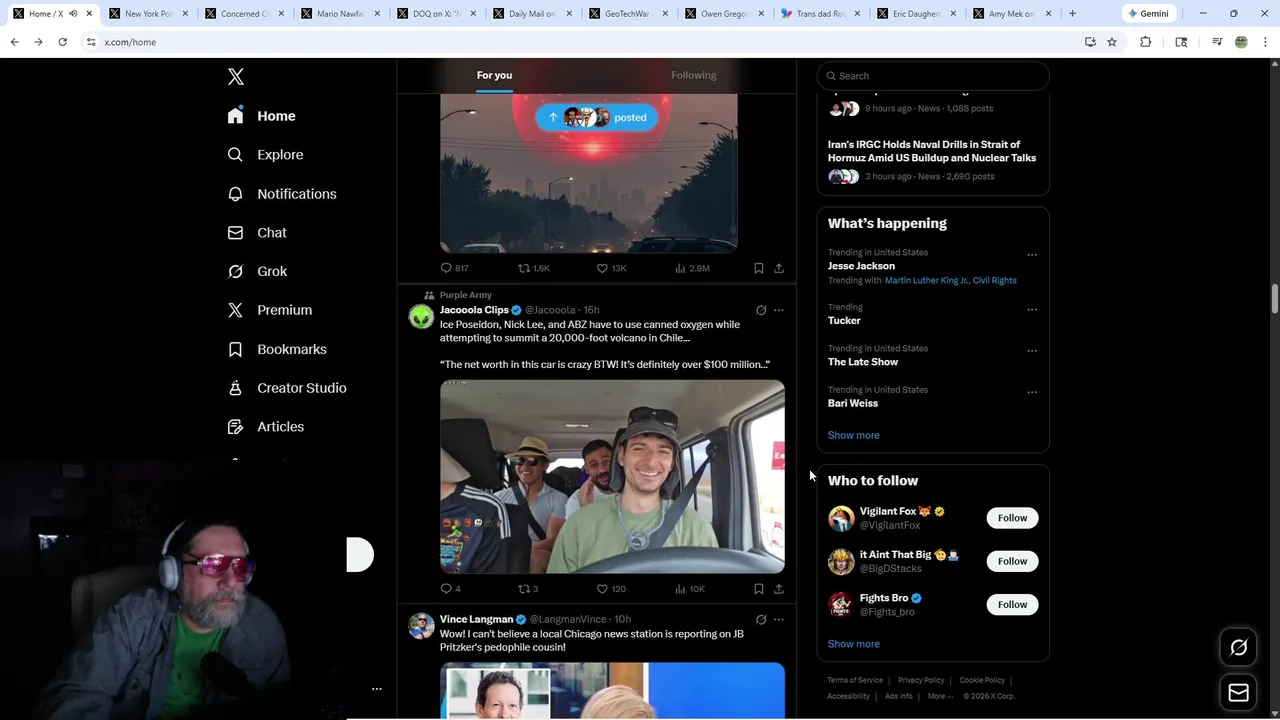Reply to the Jacooola Clips post
The height and width of the screenshot is (720, 1280).
tap(450, 589)
